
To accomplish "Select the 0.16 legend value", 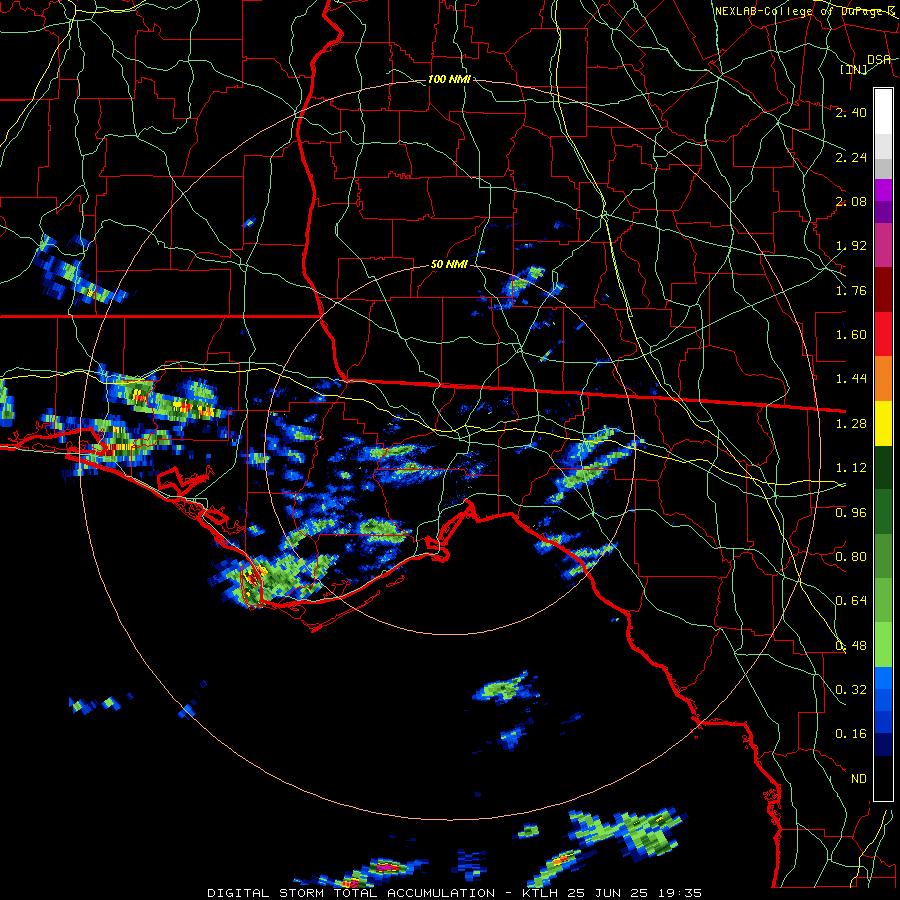I will pos(851,734).
